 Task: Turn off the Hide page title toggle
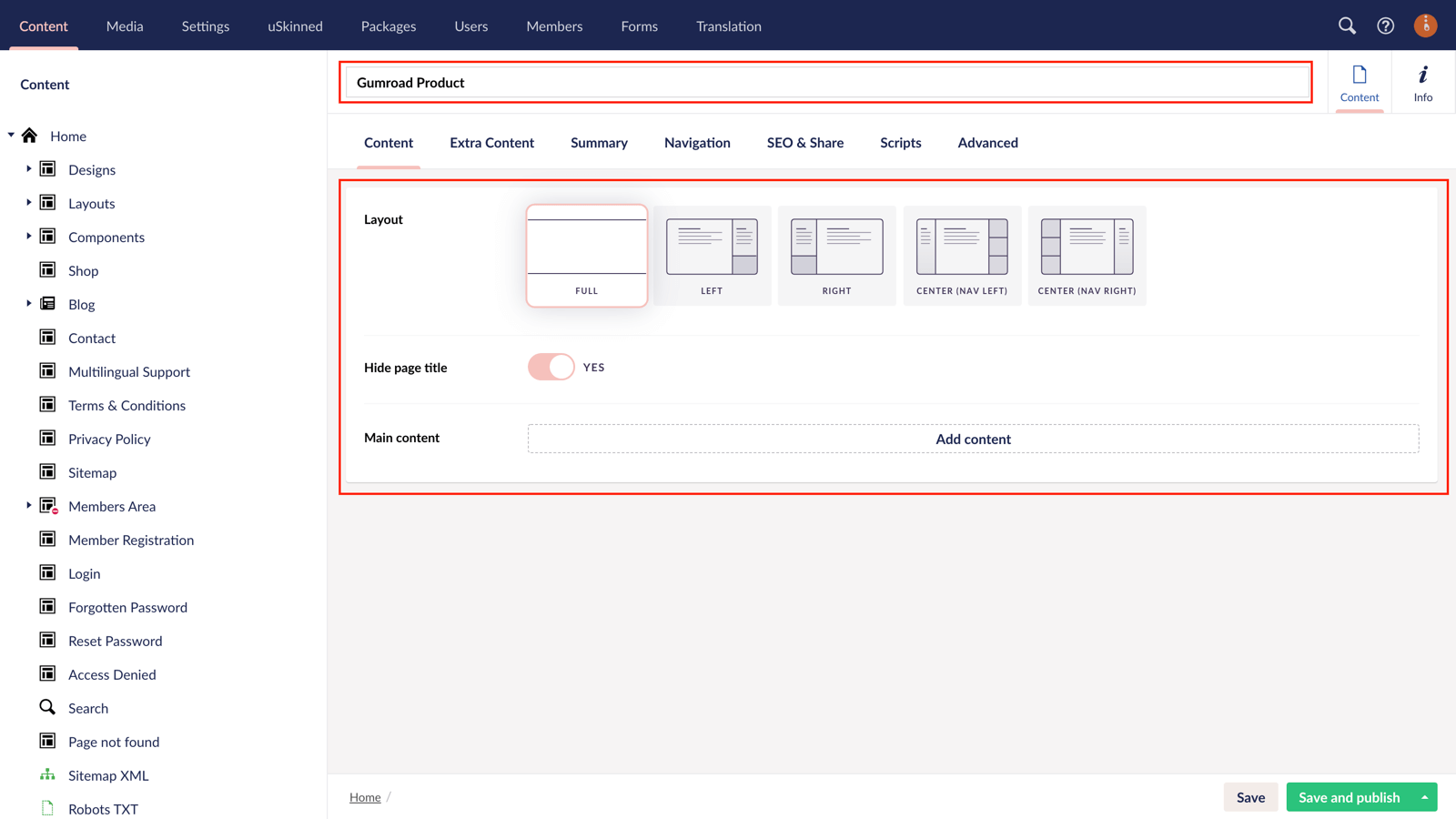pyautogui.click(x=550, y=367)
